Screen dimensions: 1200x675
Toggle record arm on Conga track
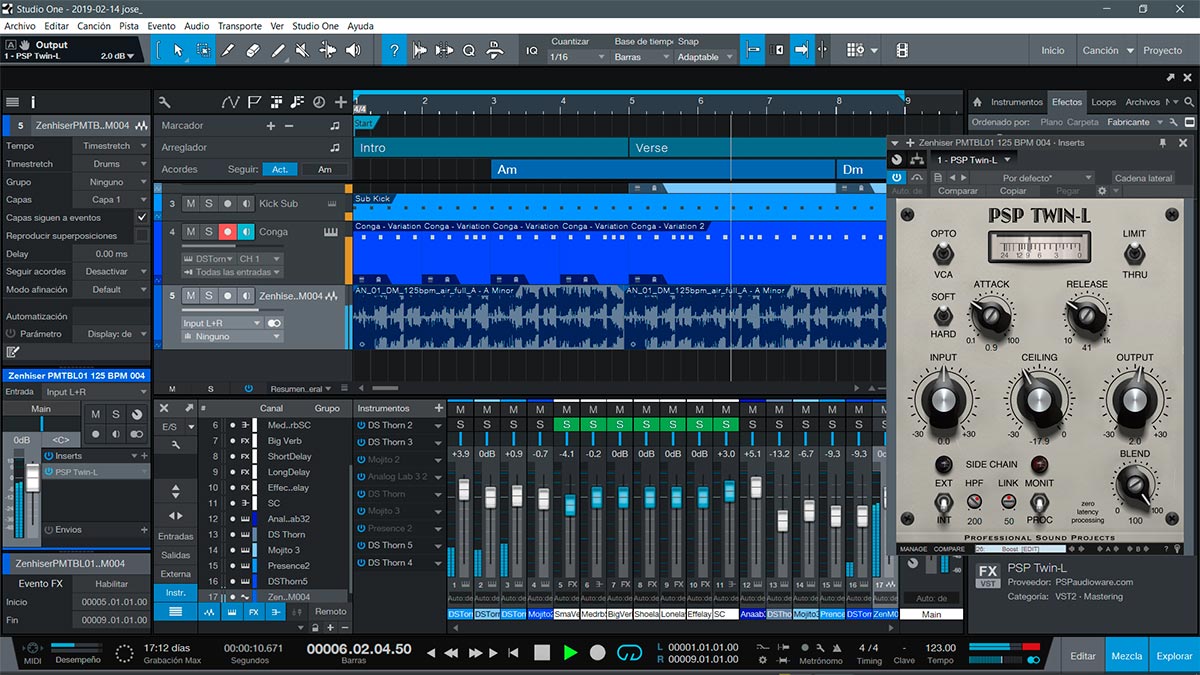[x=228, y=232]
